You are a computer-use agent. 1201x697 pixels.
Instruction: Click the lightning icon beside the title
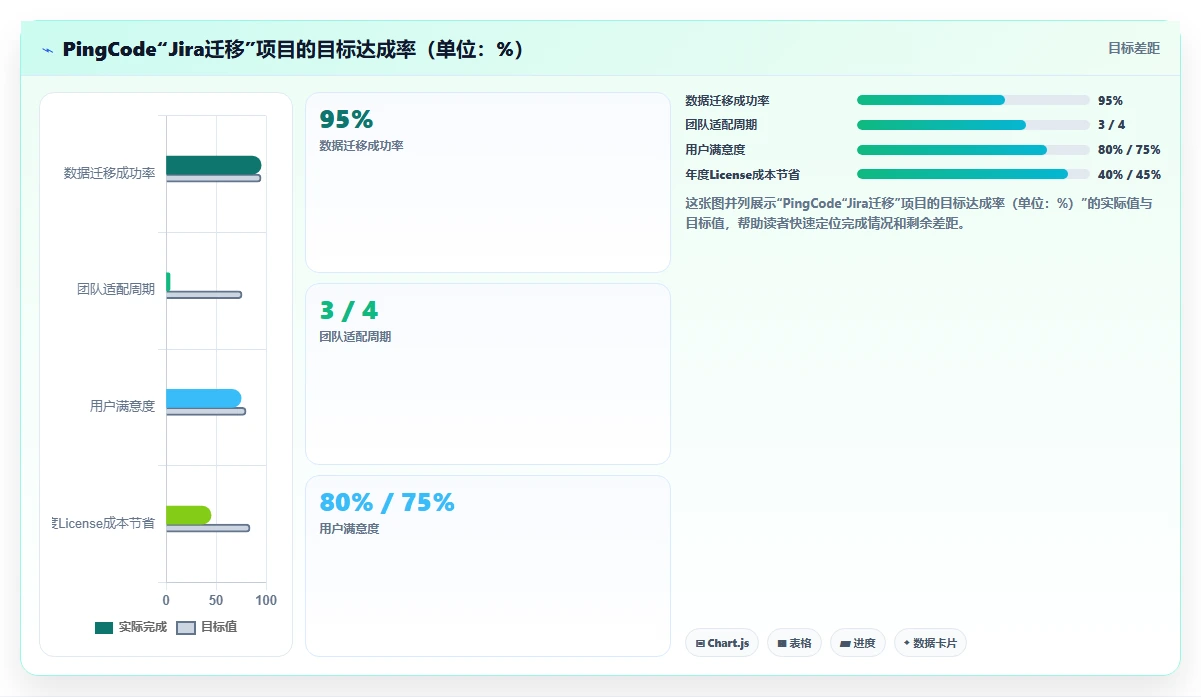point(48,50)
